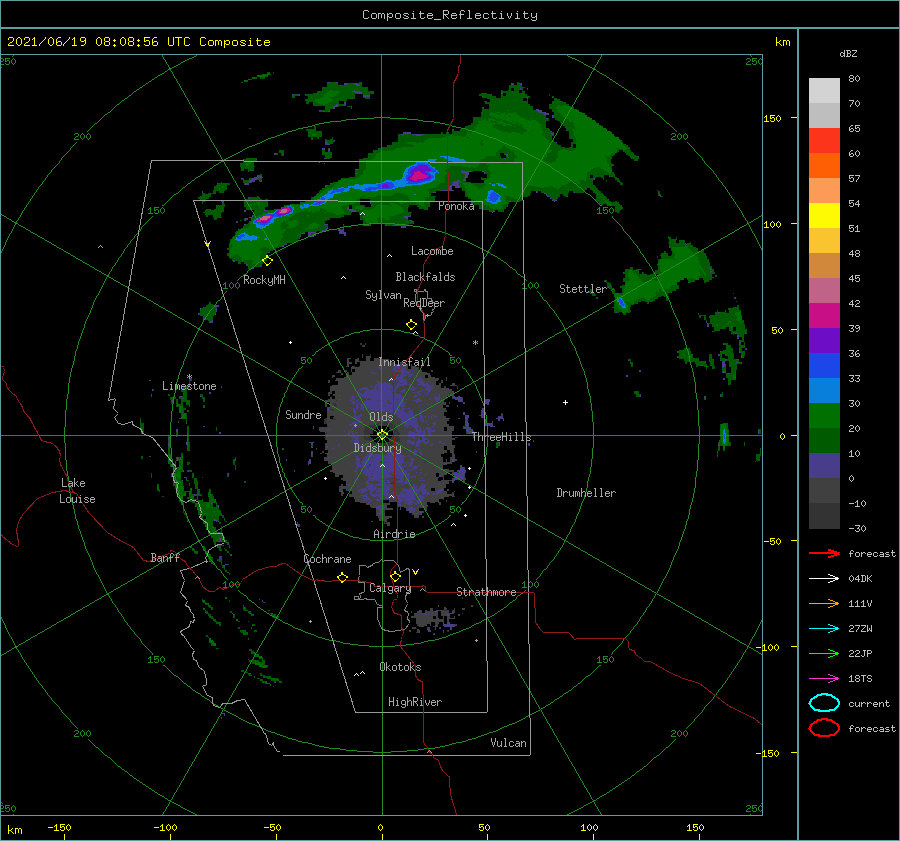Click the RockyMH label
Screen dimensions: 900x841
point(264,280)
